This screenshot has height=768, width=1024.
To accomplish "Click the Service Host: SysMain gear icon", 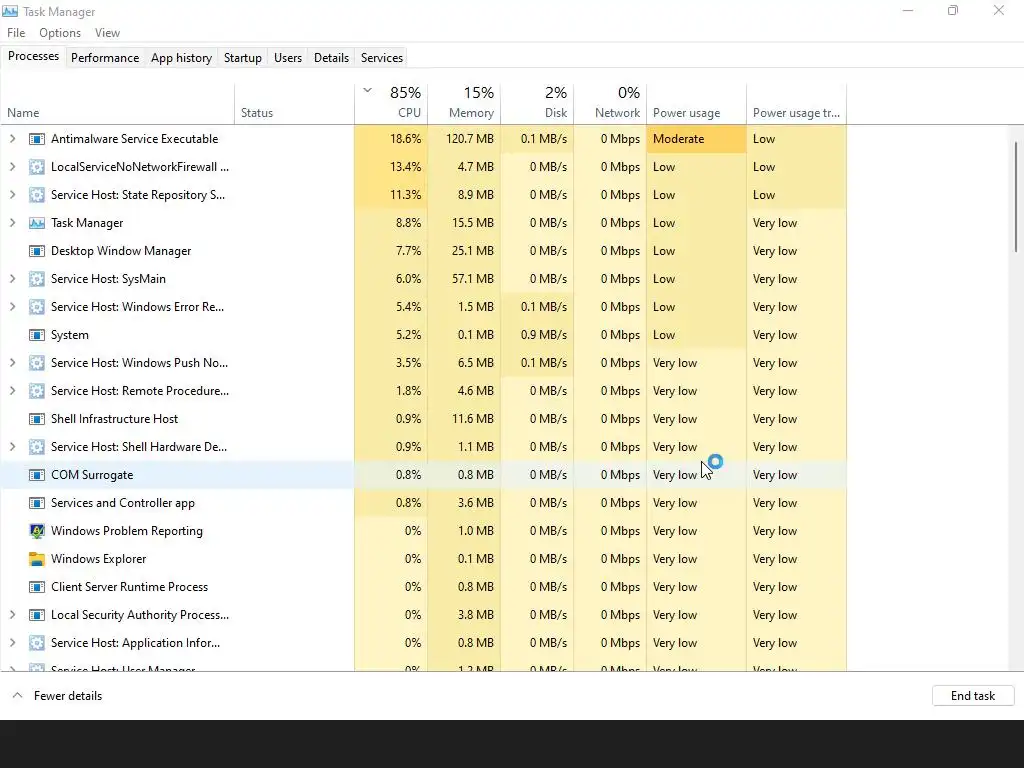I will click(37, 280).
